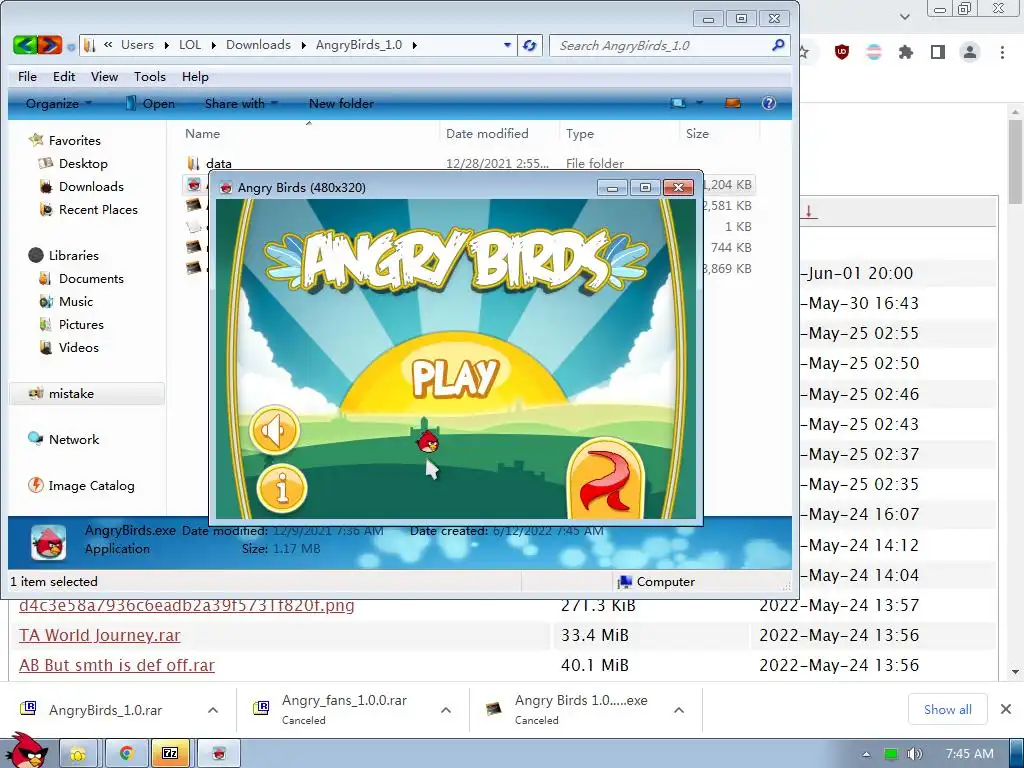Screen dimensions: 1024x768
Task: Refresh the Explorer folder view
Action: 530,45
